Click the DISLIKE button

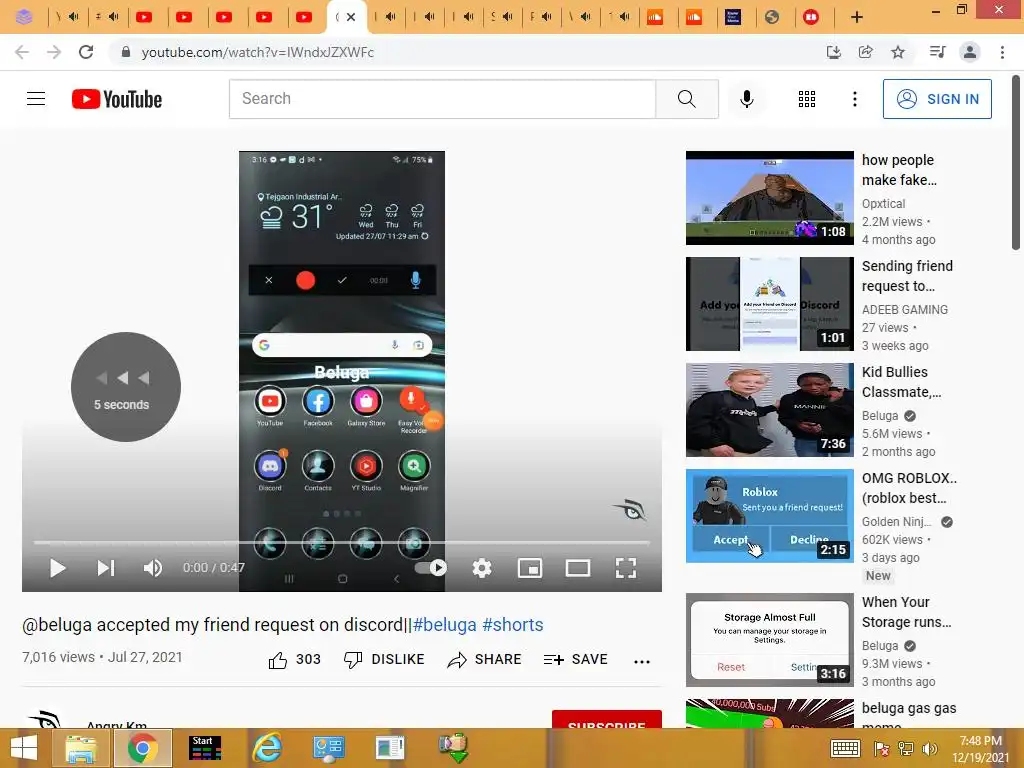384,660
